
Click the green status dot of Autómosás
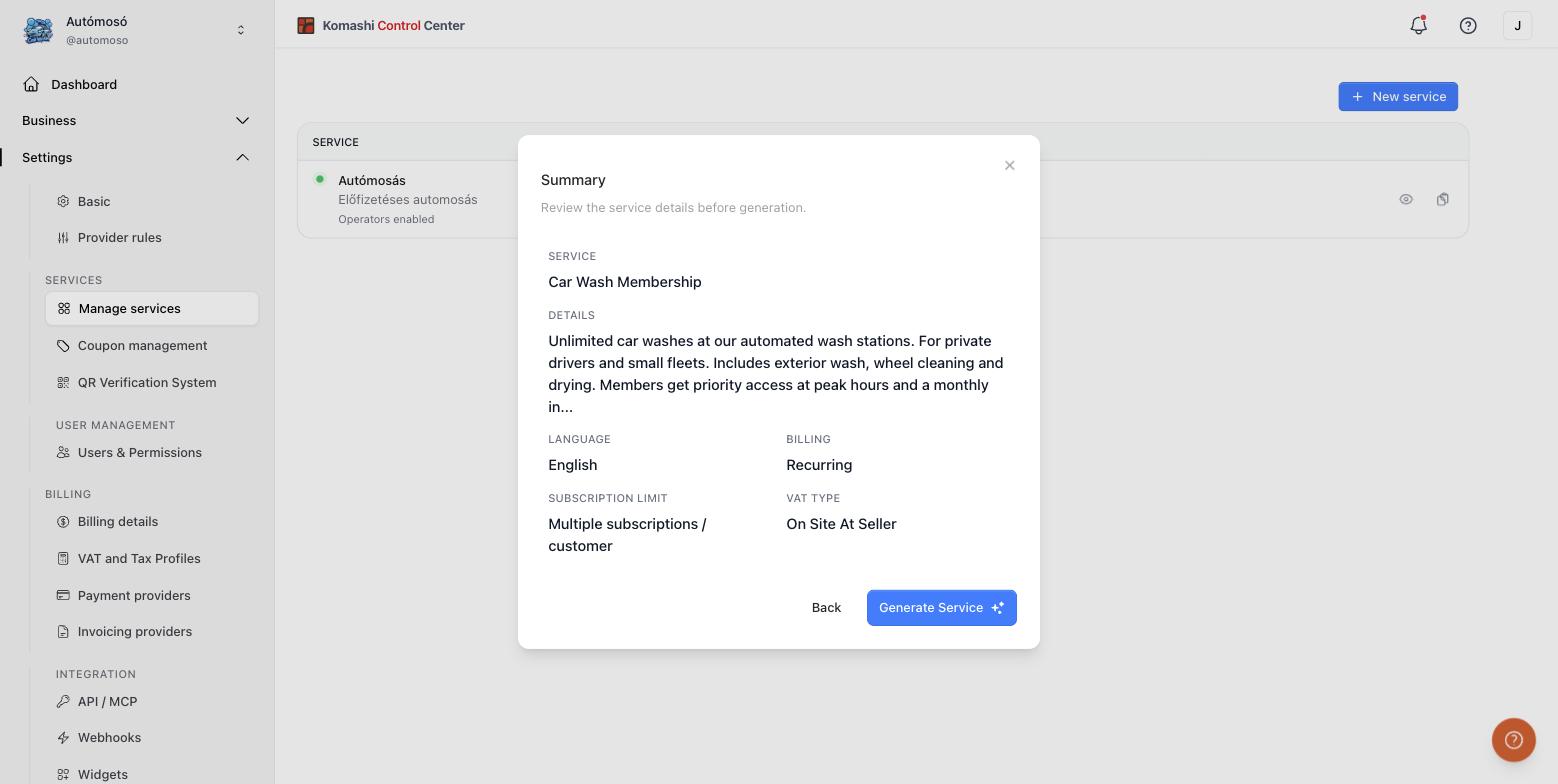tap(320, 179)
